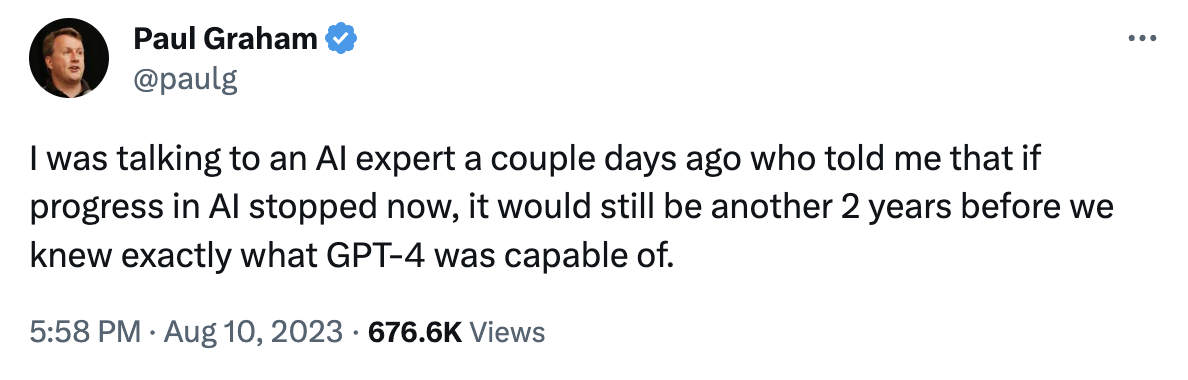Click the 5:58 PM timestamp

click(85, 332)
